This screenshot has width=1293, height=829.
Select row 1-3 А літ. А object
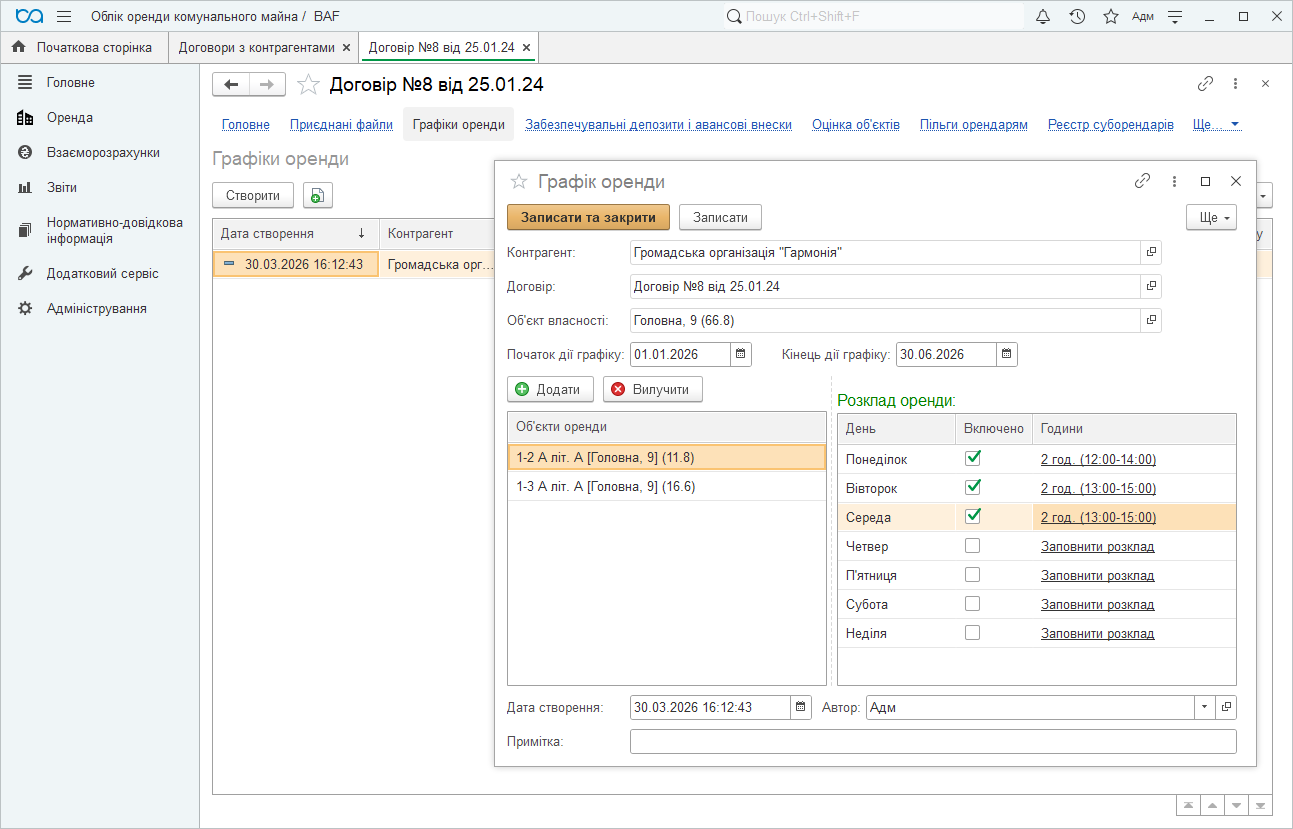(605, 487)
